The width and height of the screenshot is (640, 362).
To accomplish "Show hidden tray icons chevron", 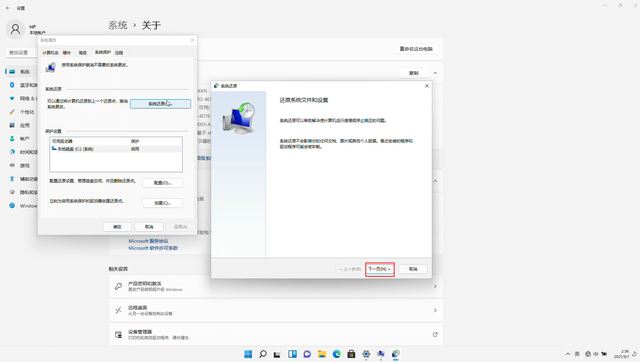I will (567, 354).
